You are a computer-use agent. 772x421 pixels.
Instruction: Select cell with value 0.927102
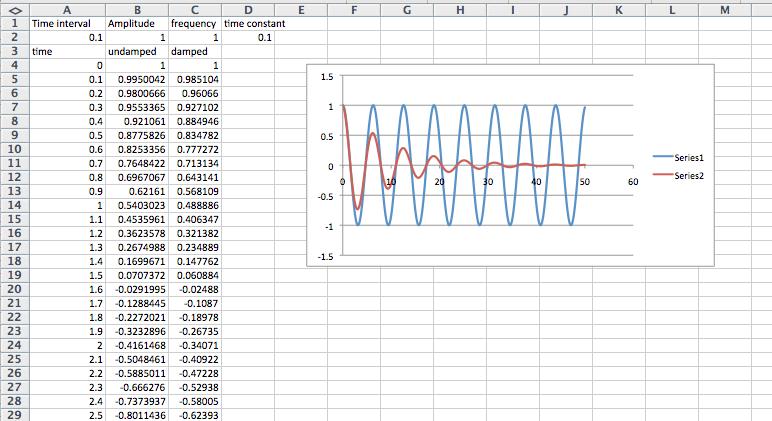(x=195, y=107)
